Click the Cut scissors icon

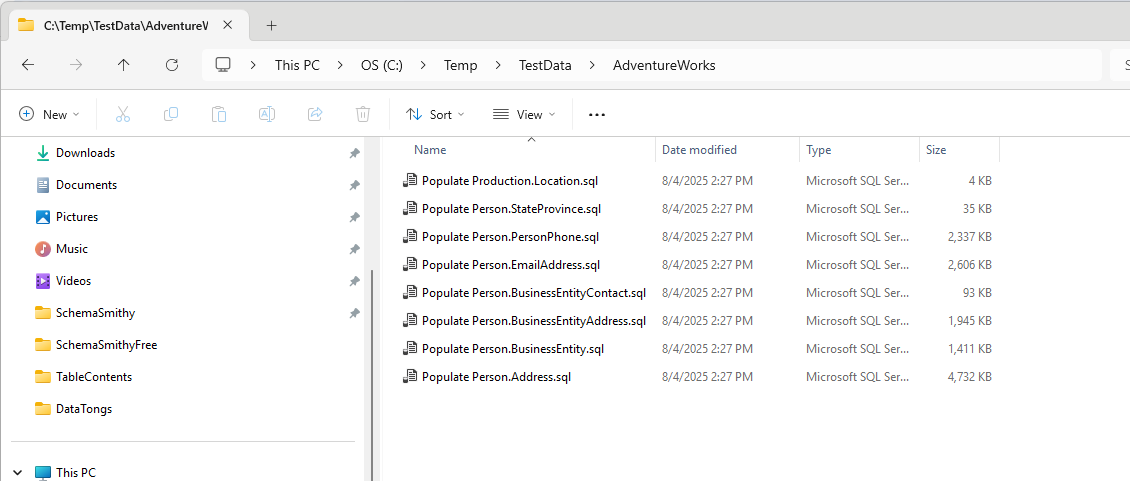tap(123, 114)
